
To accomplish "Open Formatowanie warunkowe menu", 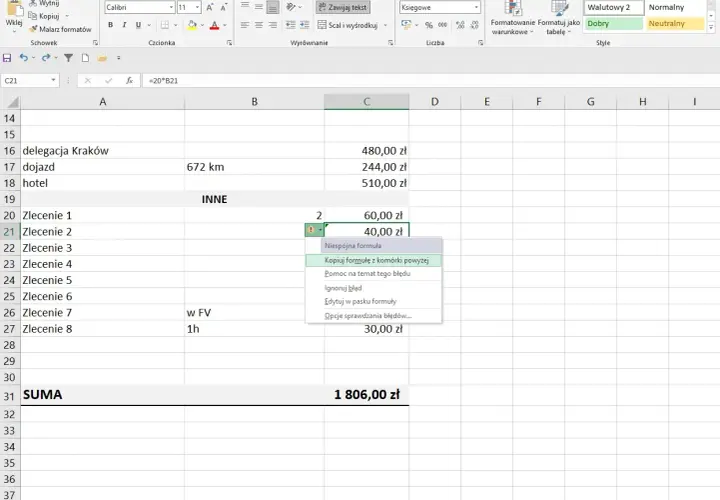I will [x=512, y=18].
